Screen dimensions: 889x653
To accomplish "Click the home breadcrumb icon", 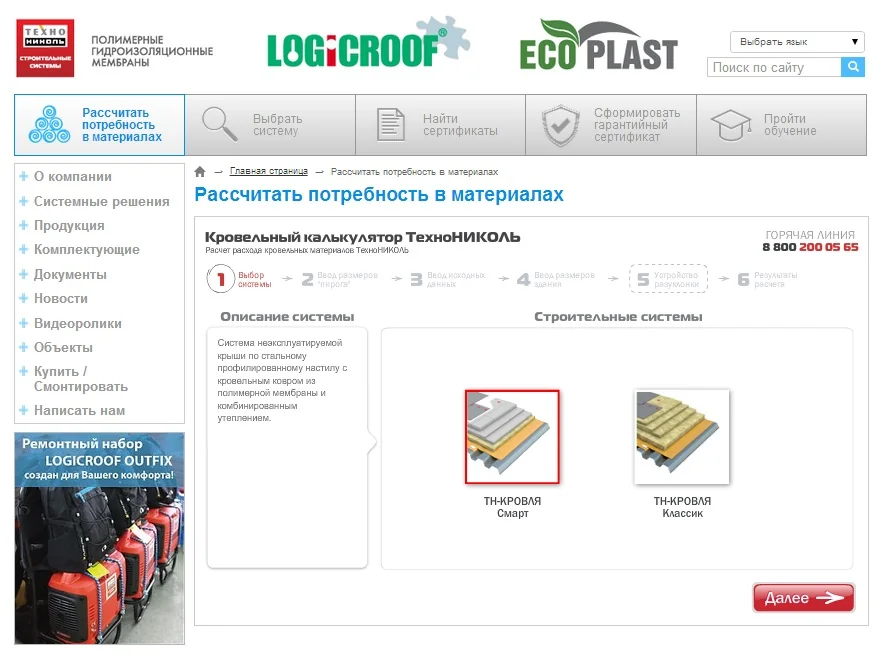I will coord(200,172).
